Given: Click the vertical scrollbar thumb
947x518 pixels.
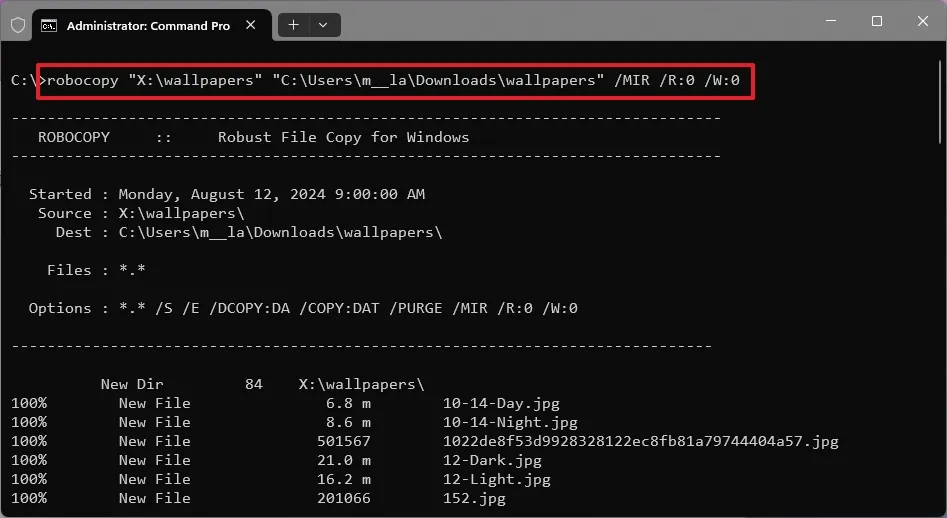Looking at the screenshot, I should click(940, 101).
